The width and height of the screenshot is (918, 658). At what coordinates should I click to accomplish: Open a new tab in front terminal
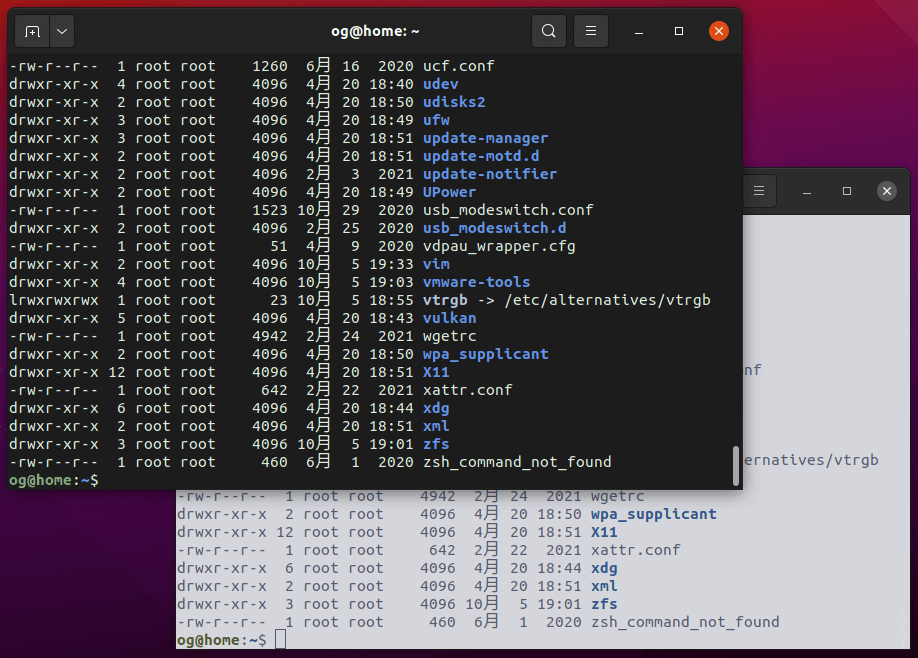pos(32,31)
